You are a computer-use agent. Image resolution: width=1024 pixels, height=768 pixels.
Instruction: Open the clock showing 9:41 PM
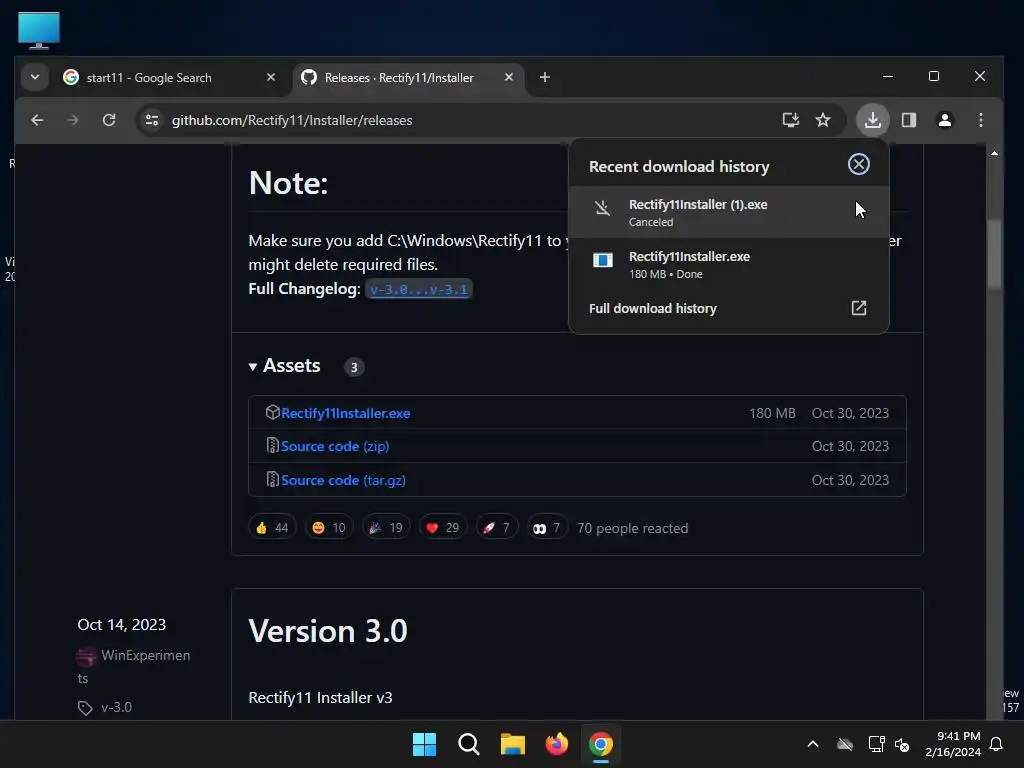click(953, 744)
